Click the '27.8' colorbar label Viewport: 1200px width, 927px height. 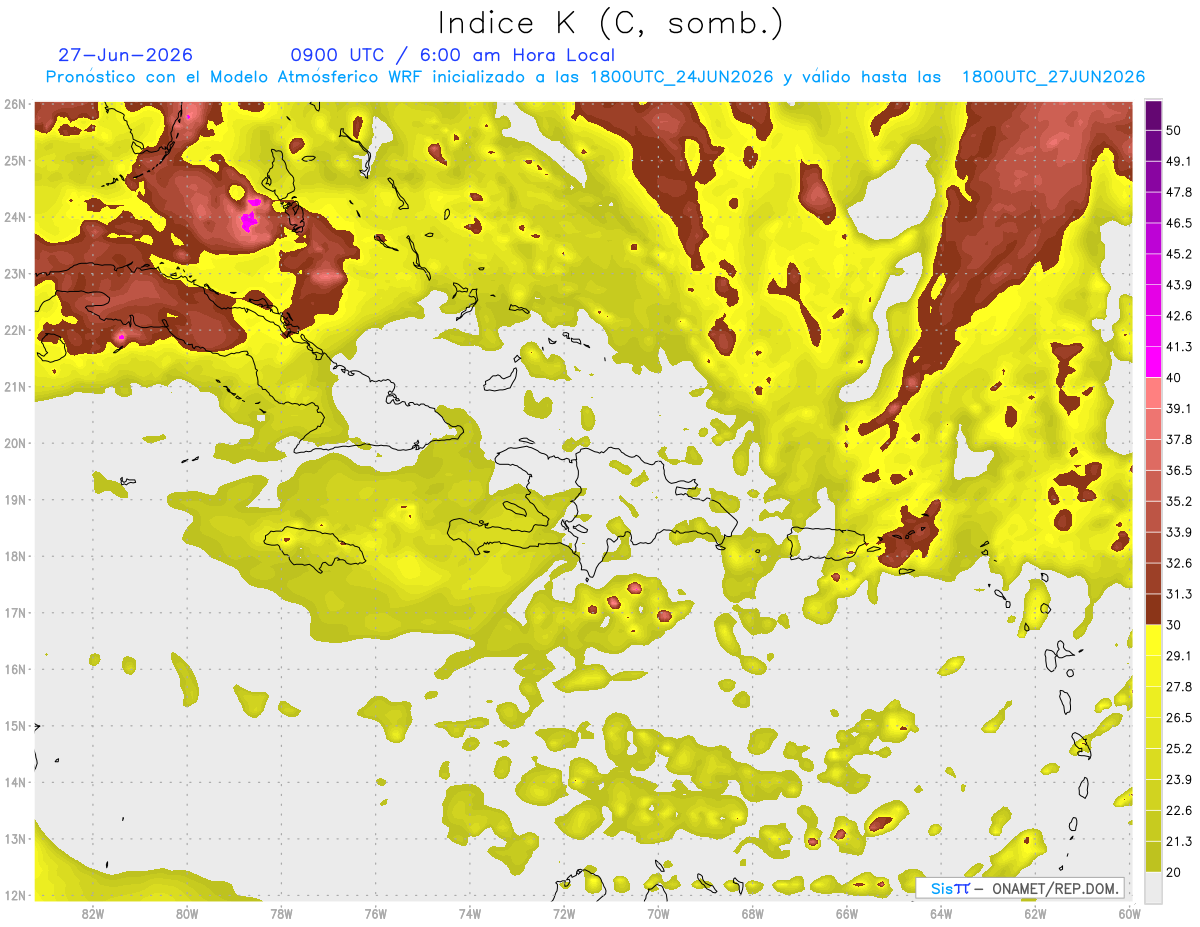(x=1179, y=687)
